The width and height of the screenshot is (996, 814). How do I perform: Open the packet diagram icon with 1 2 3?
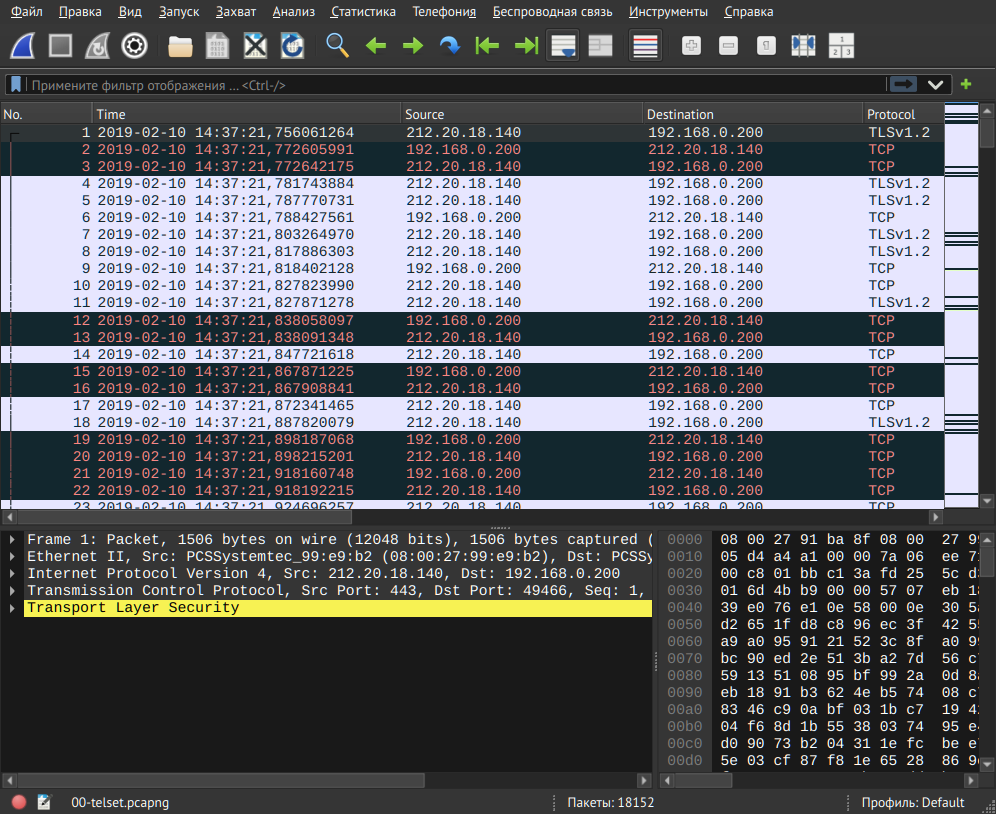[841, 46]
